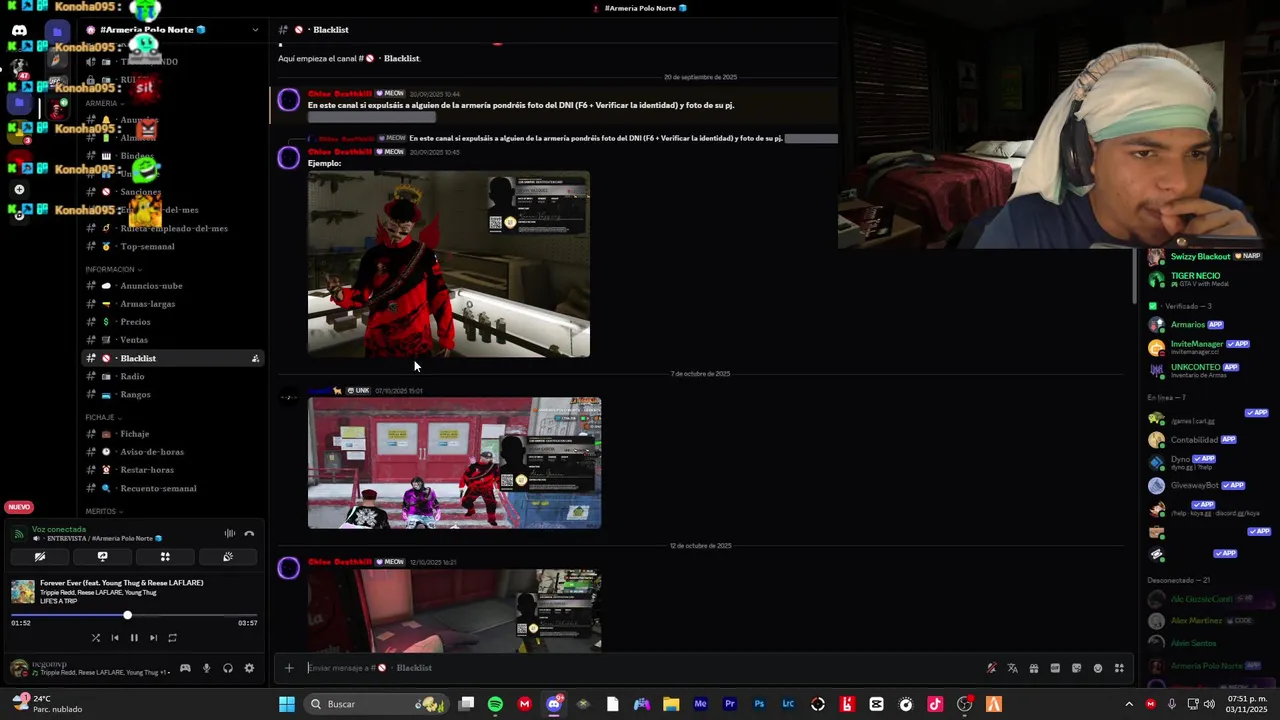This screenshot has height=720, width=1280.
Task: Show hidden system tray icons chevron
Action: (1129, 704)
